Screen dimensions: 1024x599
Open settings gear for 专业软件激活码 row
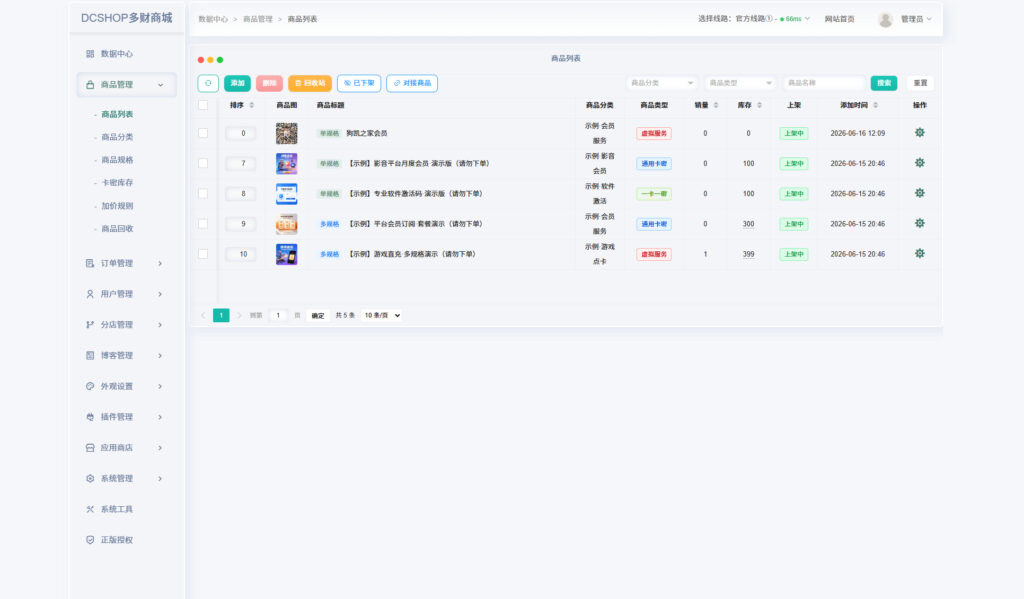coord(920,193)
